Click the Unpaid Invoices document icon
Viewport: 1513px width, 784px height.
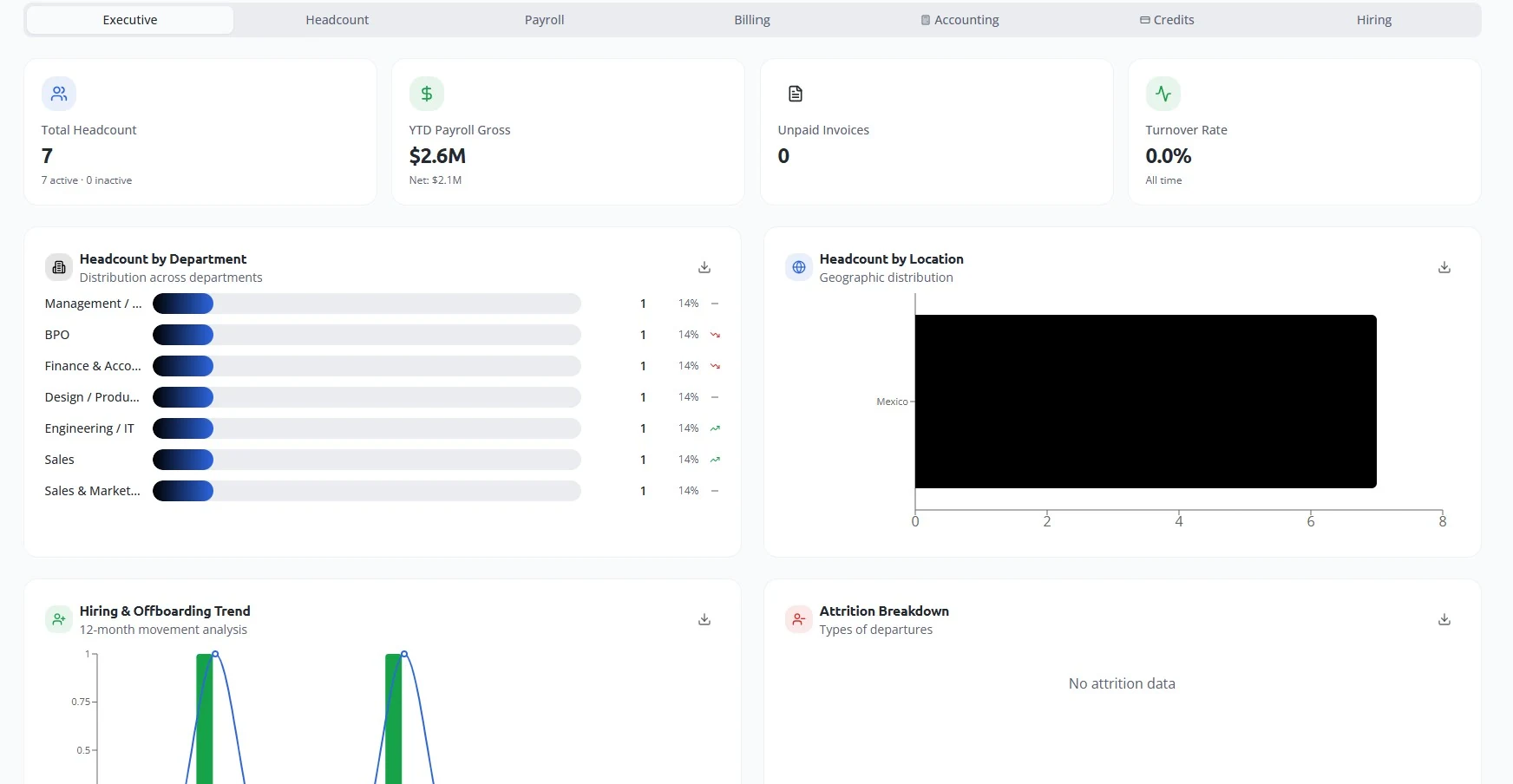796,94
